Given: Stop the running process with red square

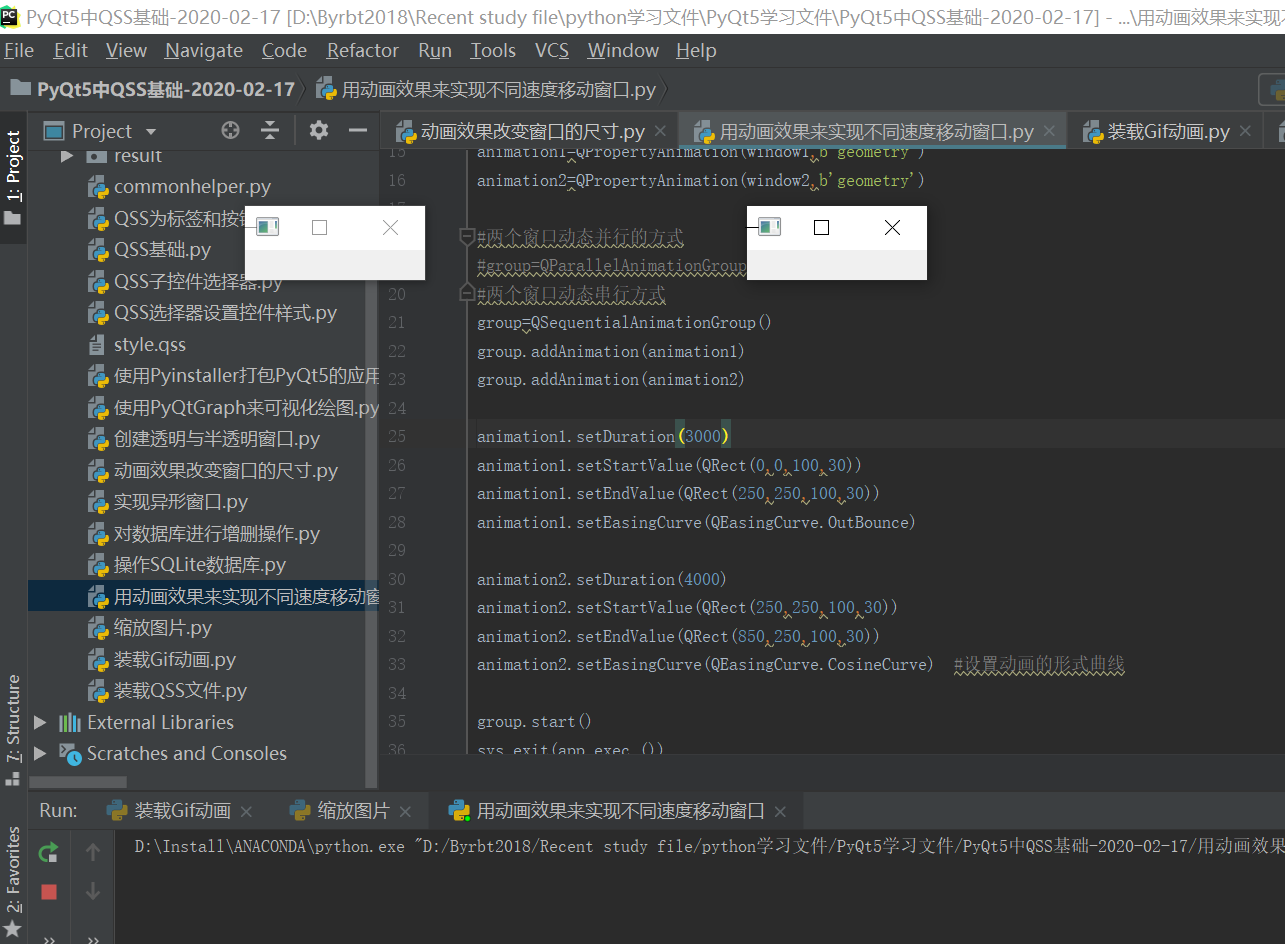Looking at the screenshot, I should (48, 891).
